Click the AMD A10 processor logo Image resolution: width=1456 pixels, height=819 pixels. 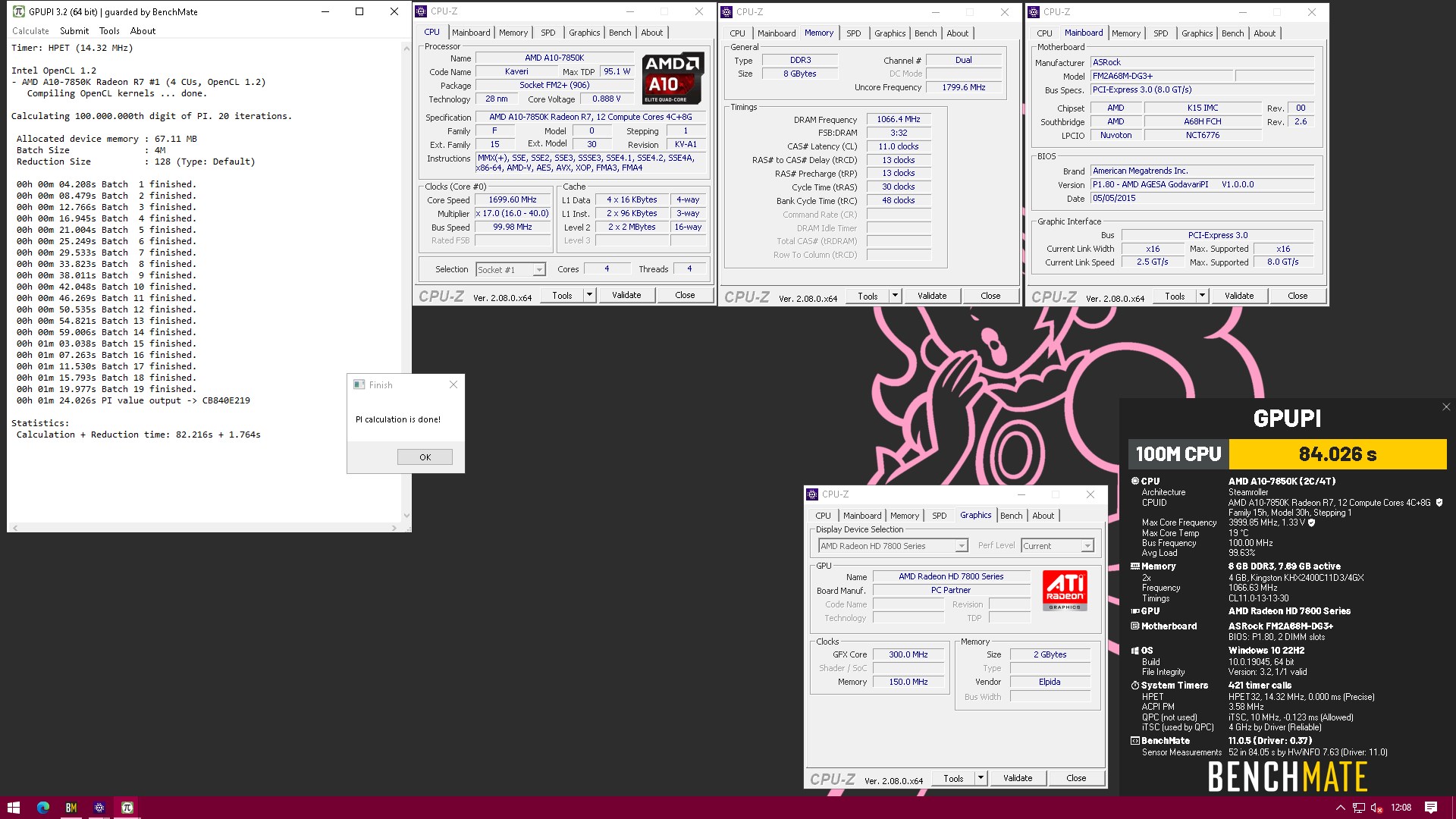point(673,79)
